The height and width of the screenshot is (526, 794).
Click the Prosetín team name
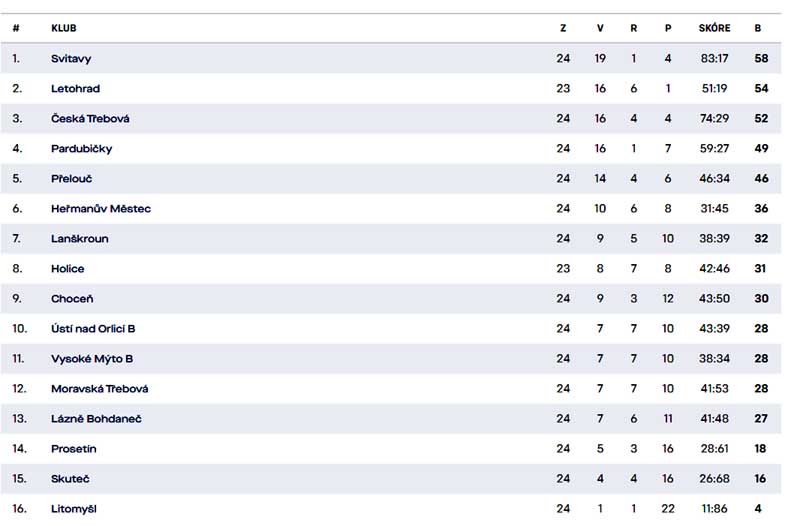click(x=73, y=449)
